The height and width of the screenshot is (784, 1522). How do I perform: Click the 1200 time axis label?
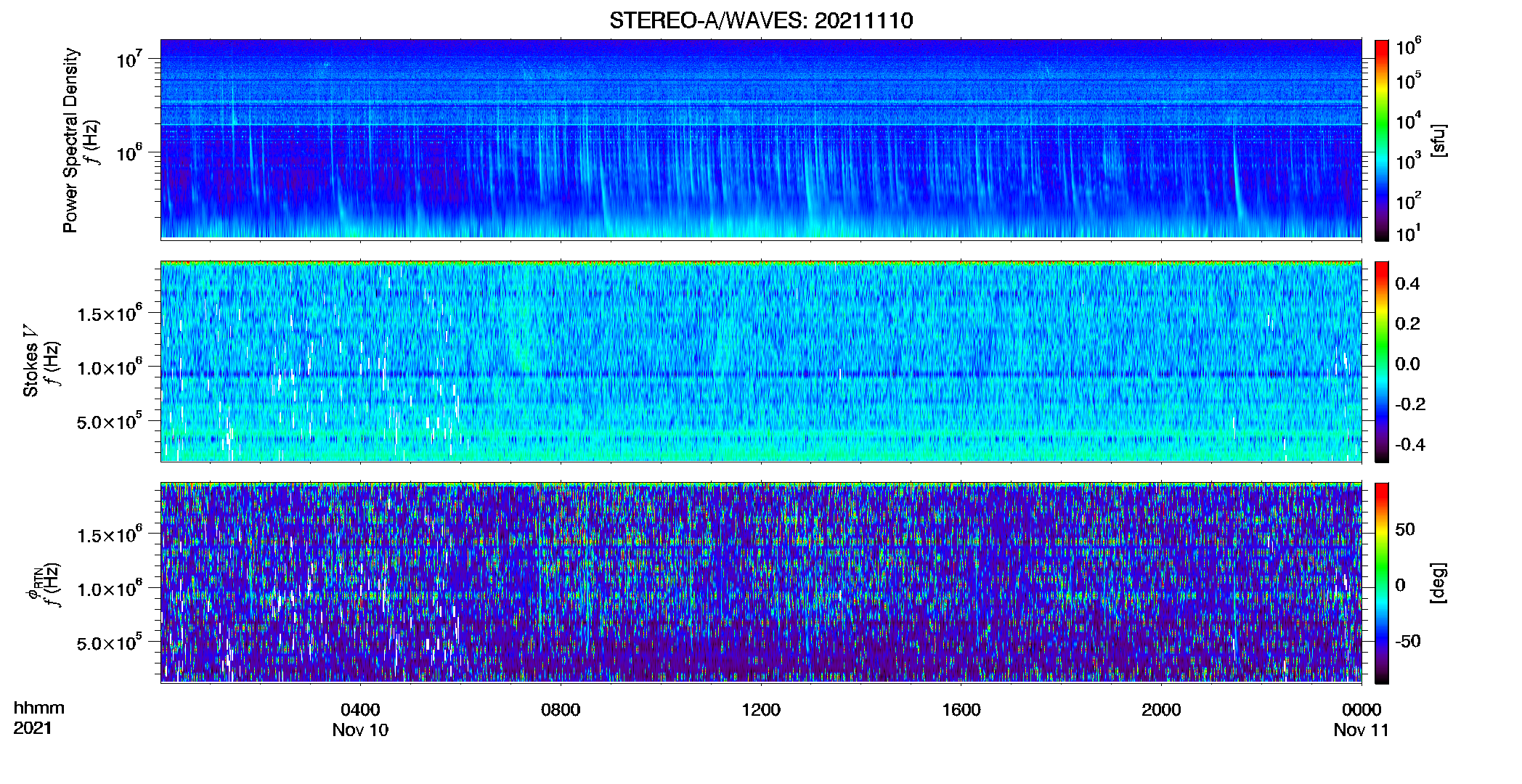(761, 710)
